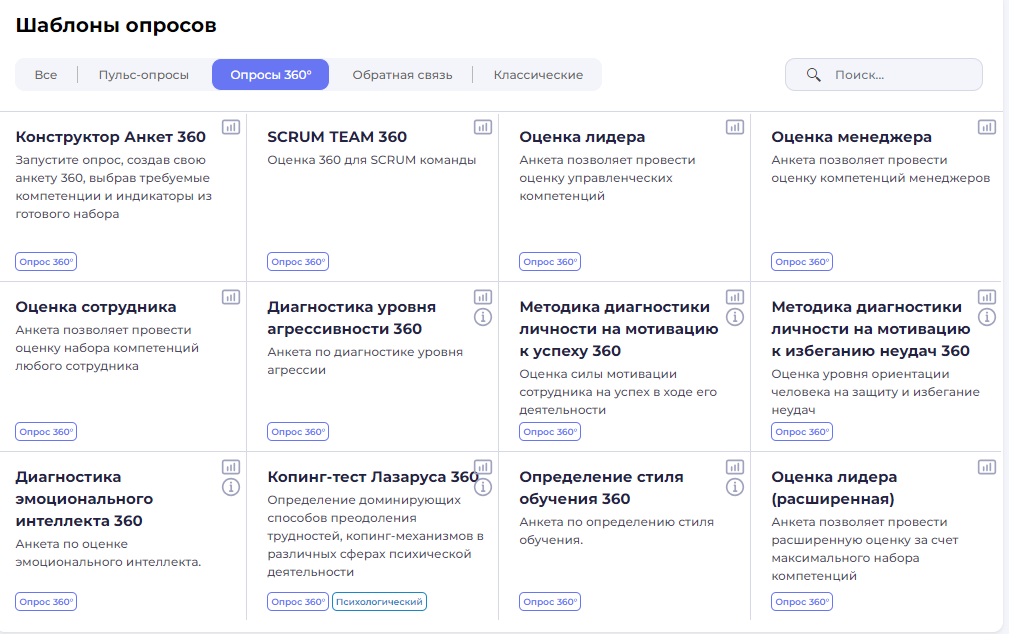Click the chart icon on Конструктор Анкет 360 card
The width and height of the screenshot is (1009, 634).
click(x=231, y=127)
